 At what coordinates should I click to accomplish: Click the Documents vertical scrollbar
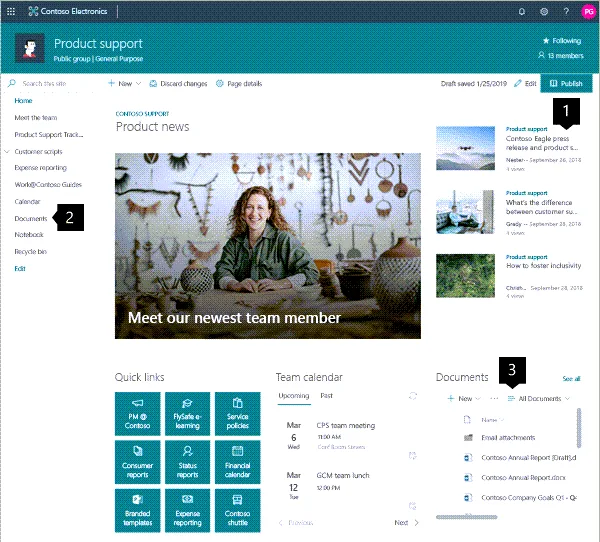[579, 428]
